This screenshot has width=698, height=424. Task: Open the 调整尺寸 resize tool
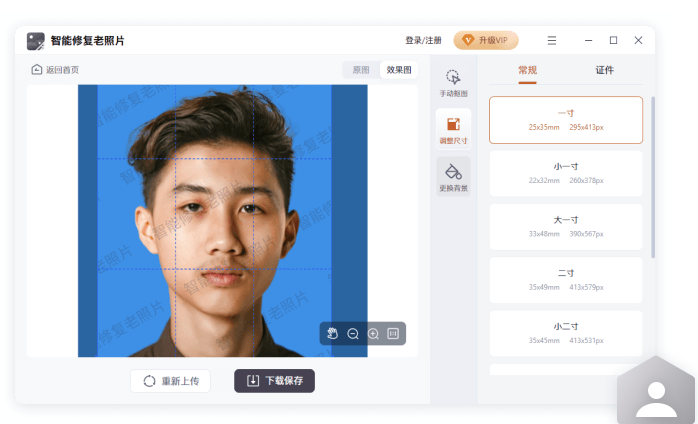click(453, 130)
